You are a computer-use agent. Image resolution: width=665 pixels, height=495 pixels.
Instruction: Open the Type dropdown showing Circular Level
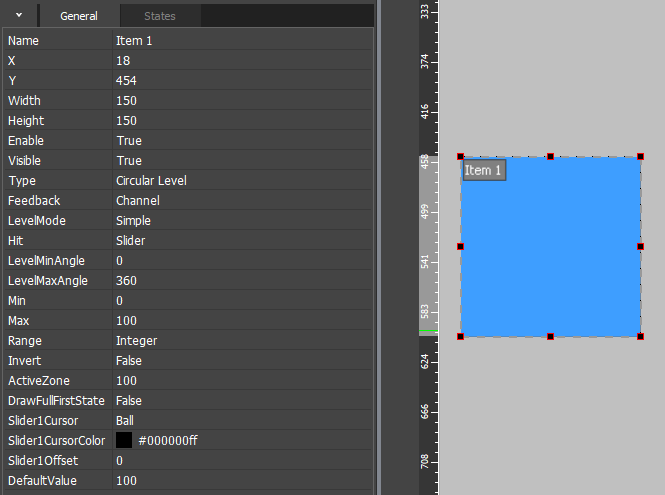240,181
